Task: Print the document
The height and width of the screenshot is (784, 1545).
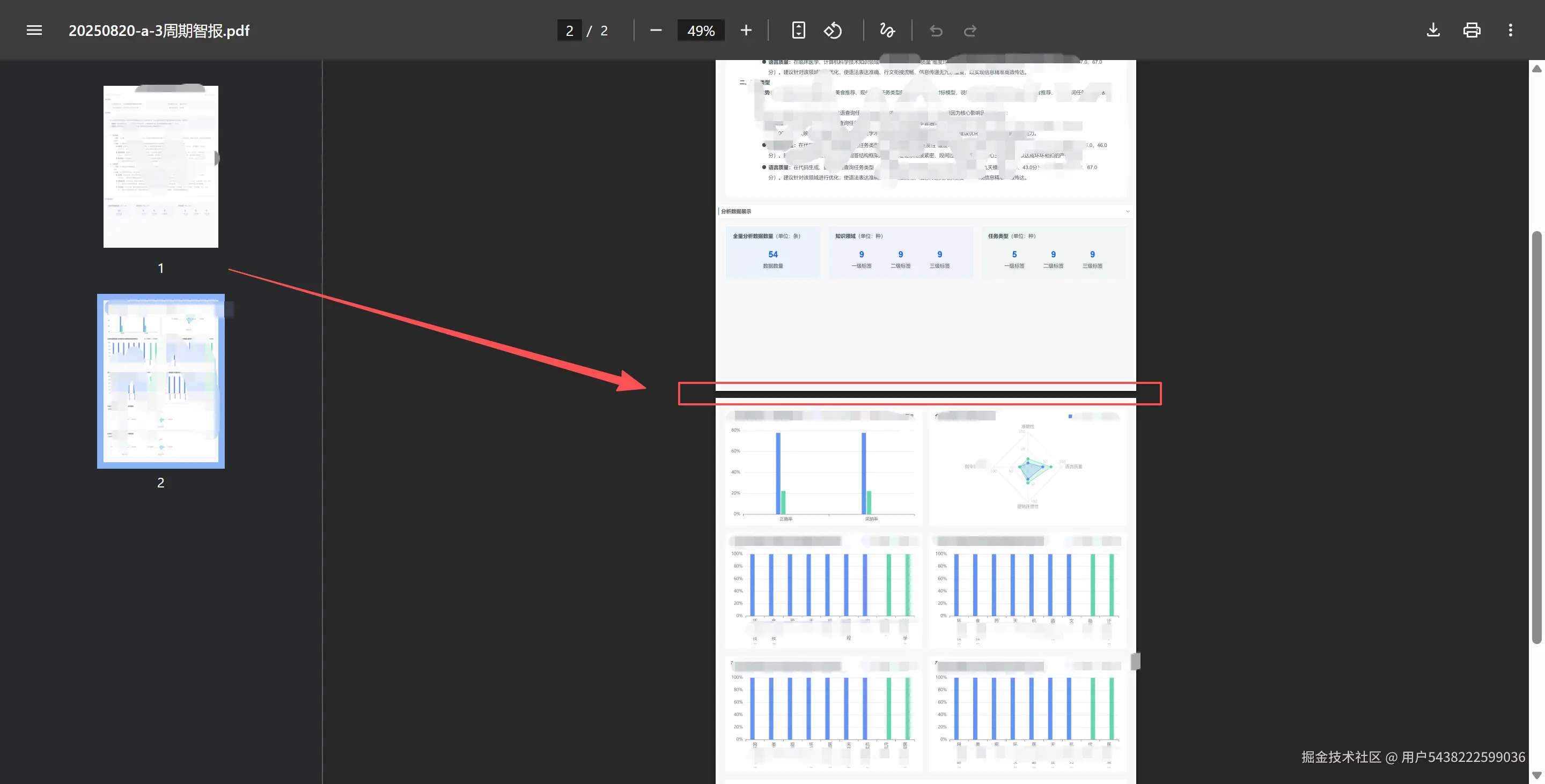Action: (1472, 30)
